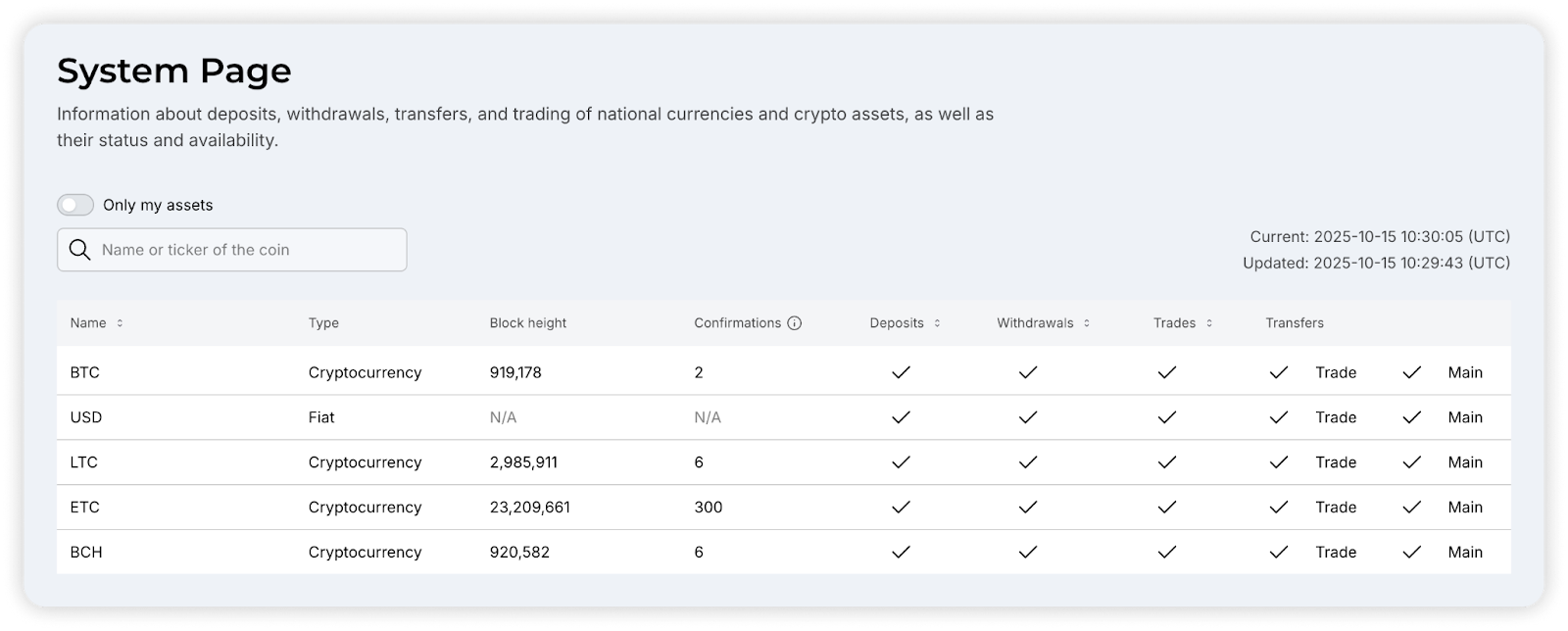The height and width of the screenshot is (631, 1568).
Task: Click BCH deposits checkmark icon
Action: click(x=901, y=553)
